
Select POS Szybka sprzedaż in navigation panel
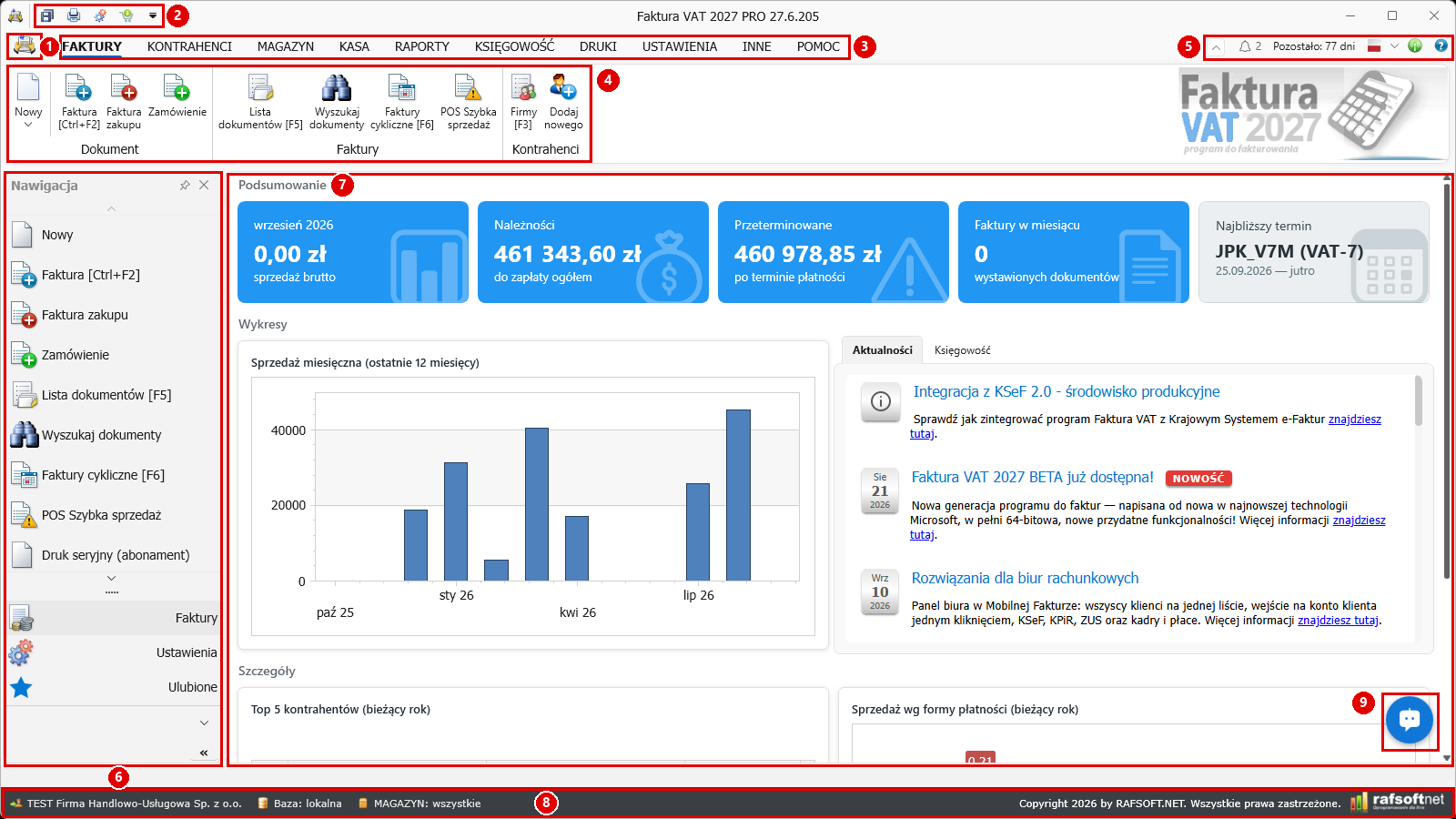coord(114,515)
